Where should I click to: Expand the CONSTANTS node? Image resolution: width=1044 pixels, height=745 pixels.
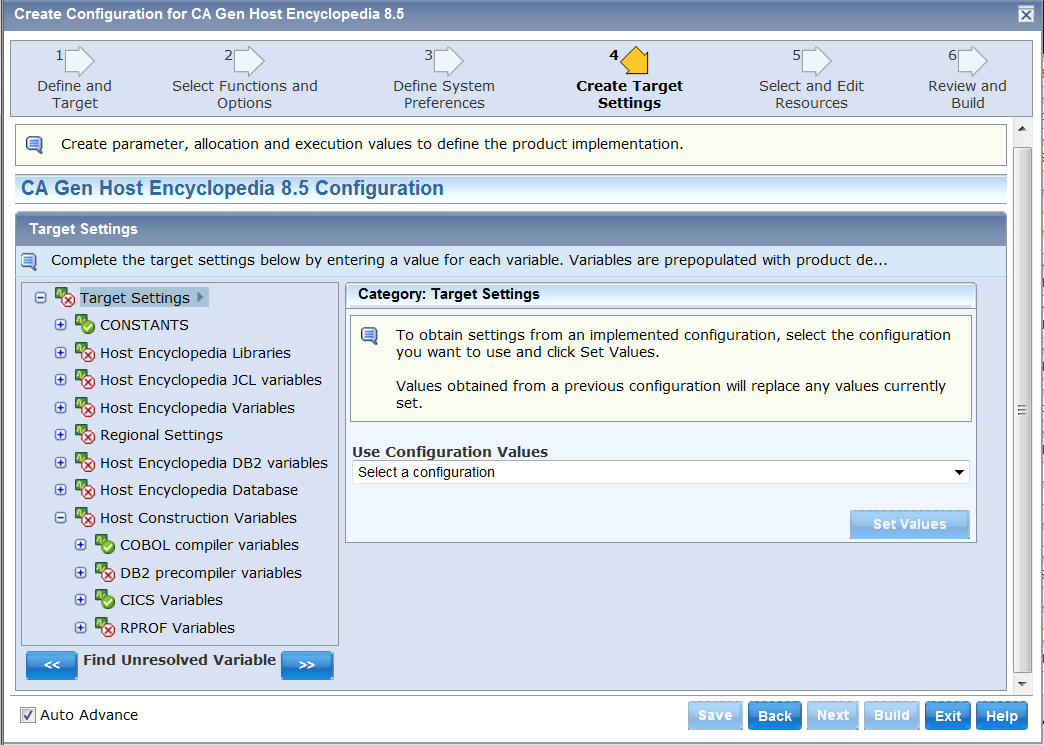pyautogui.click(x=61, y=325)
